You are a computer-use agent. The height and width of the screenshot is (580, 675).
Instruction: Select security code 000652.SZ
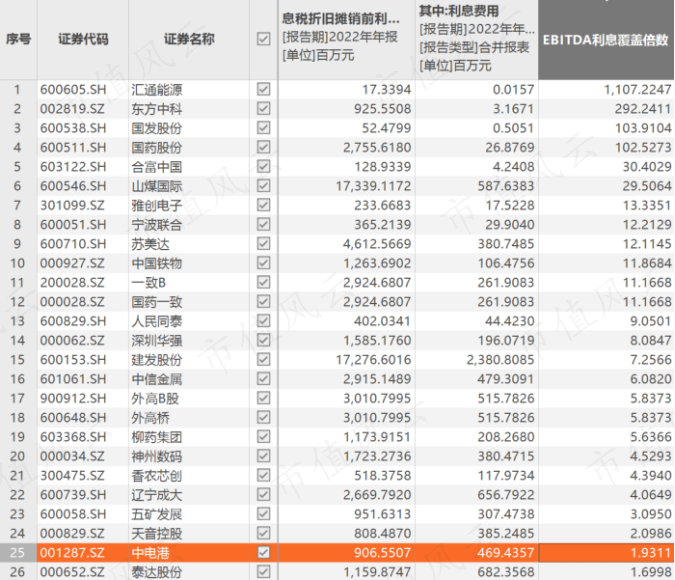tap(72, 572)
